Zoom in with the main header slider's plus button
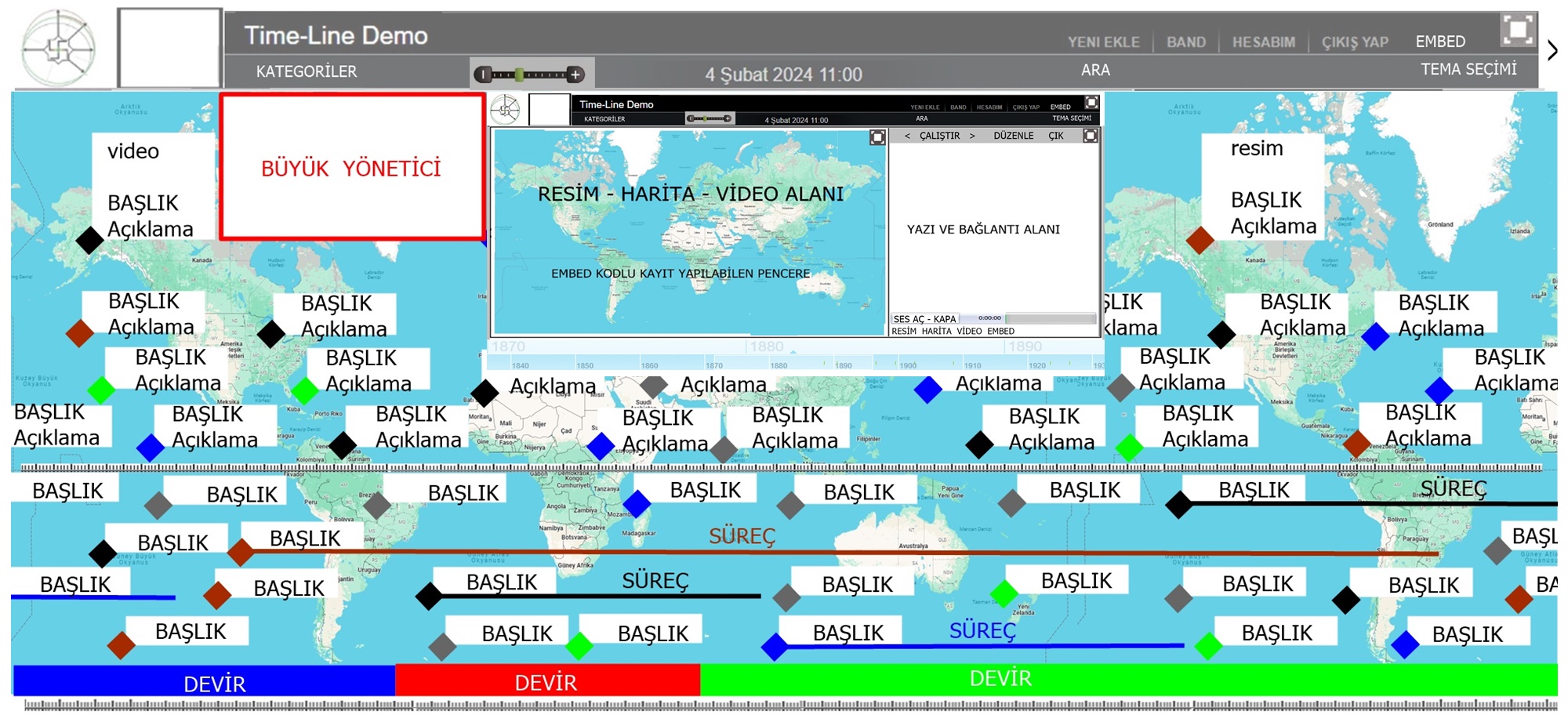This screenshot has height=722, width=1568. (x=575, y=74)
